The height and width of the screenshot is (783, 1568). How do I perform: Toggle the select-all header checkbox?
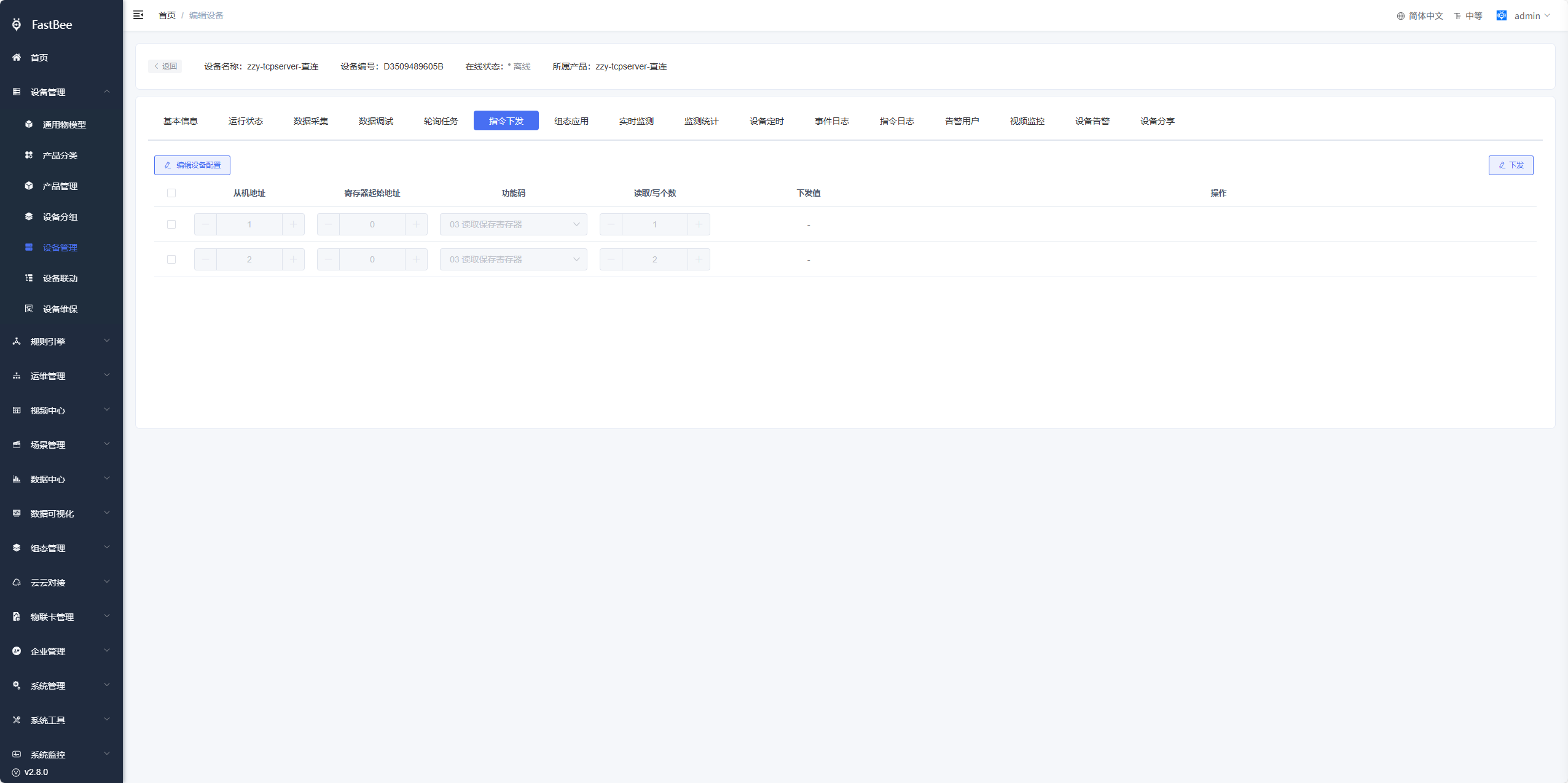(x=171, y=193)
